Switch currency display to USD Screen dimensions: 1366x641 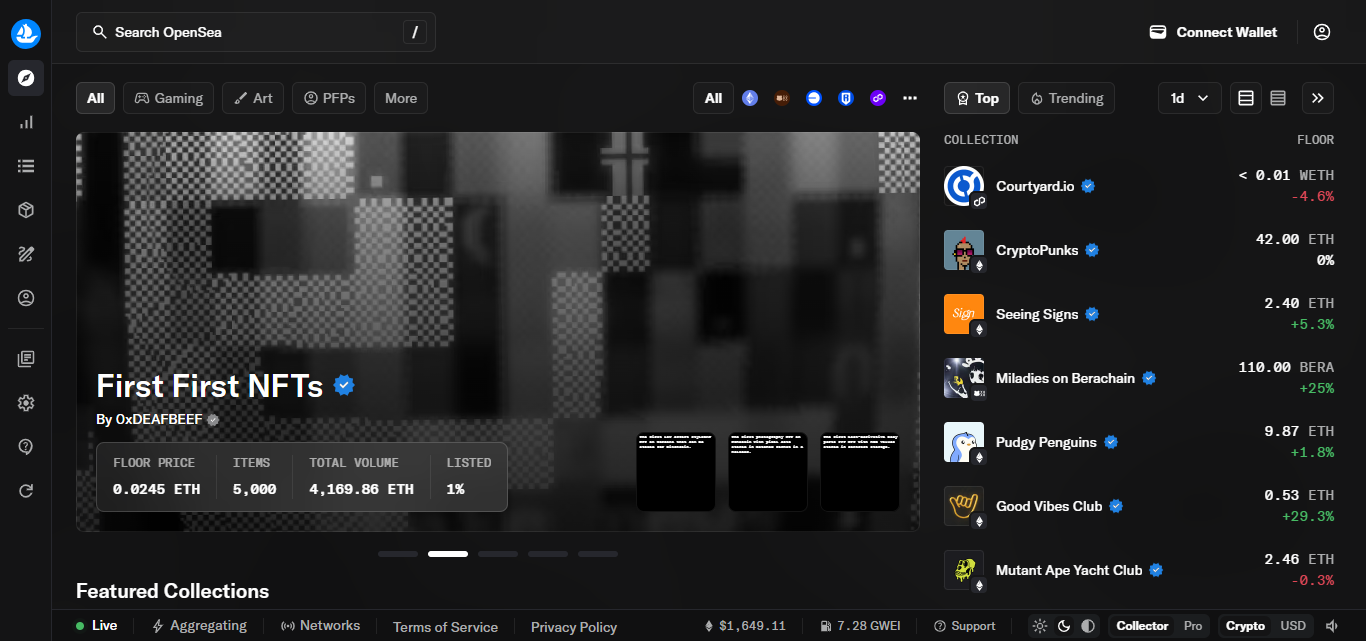(1293, 626)
